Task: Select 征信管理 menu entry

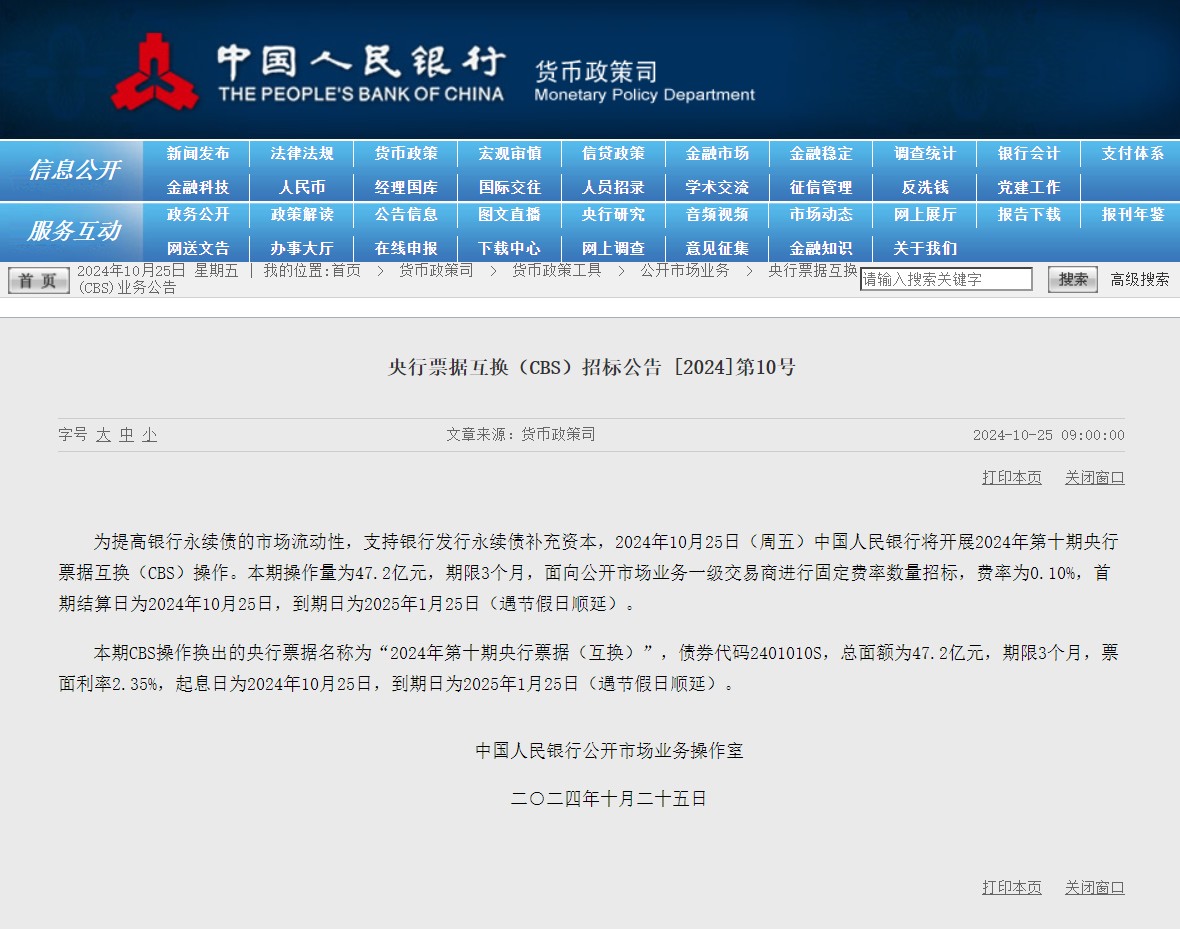Action: point(821,187)
